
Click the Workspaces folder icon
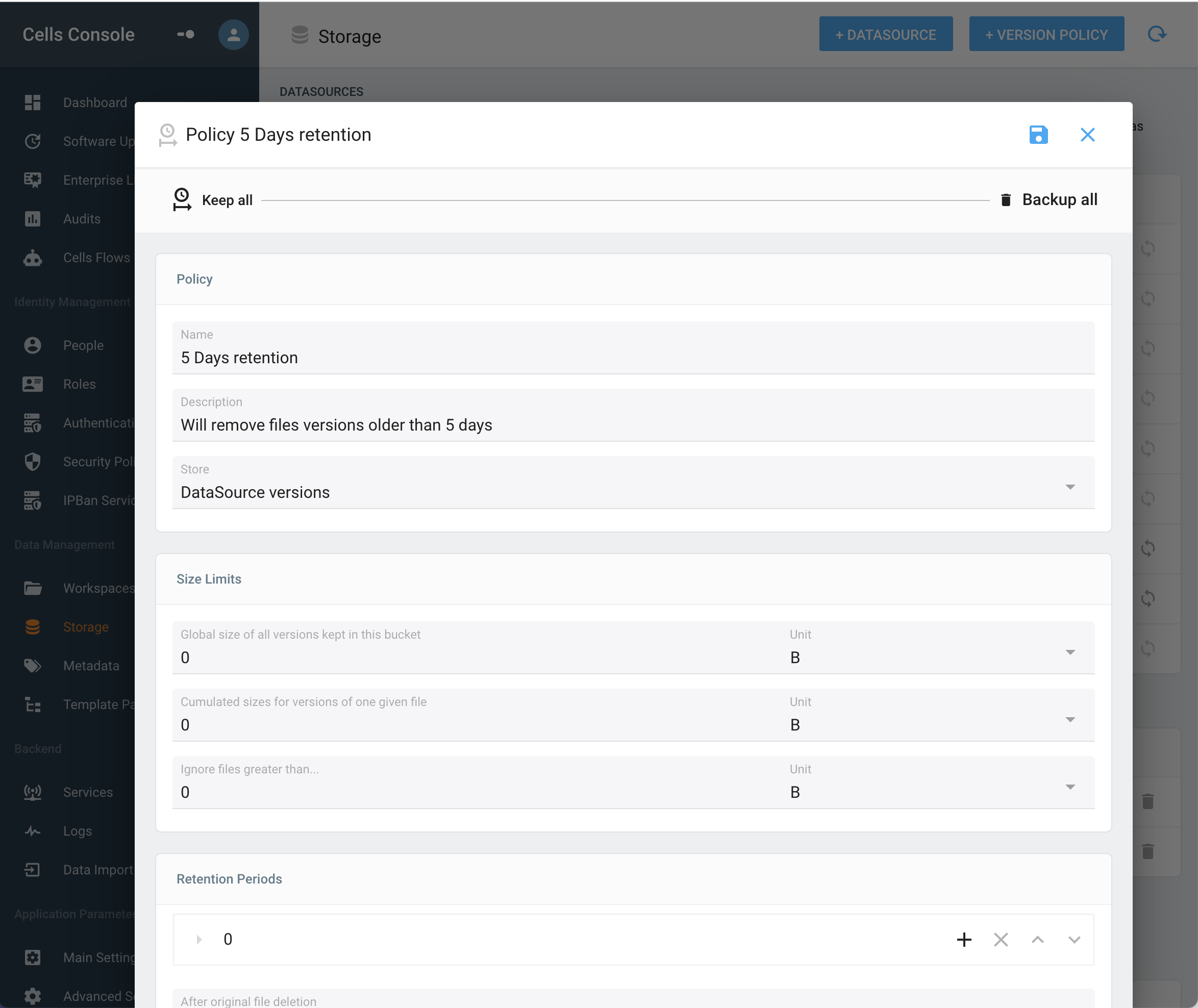[33, 588]
